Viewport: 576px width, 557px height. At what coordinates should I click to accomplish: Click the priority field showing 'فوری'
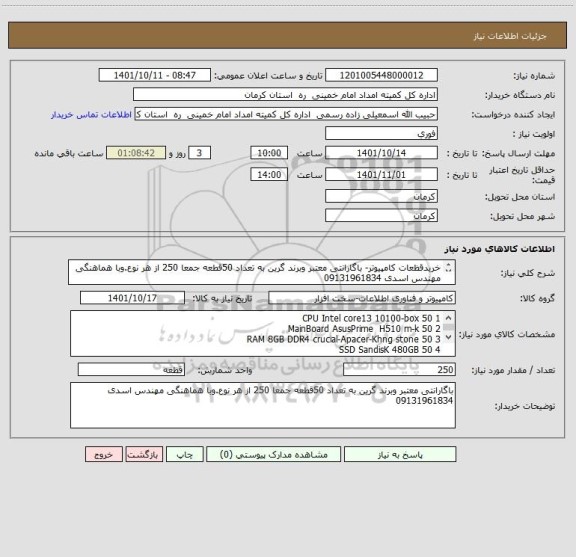(x=381, y=133)
